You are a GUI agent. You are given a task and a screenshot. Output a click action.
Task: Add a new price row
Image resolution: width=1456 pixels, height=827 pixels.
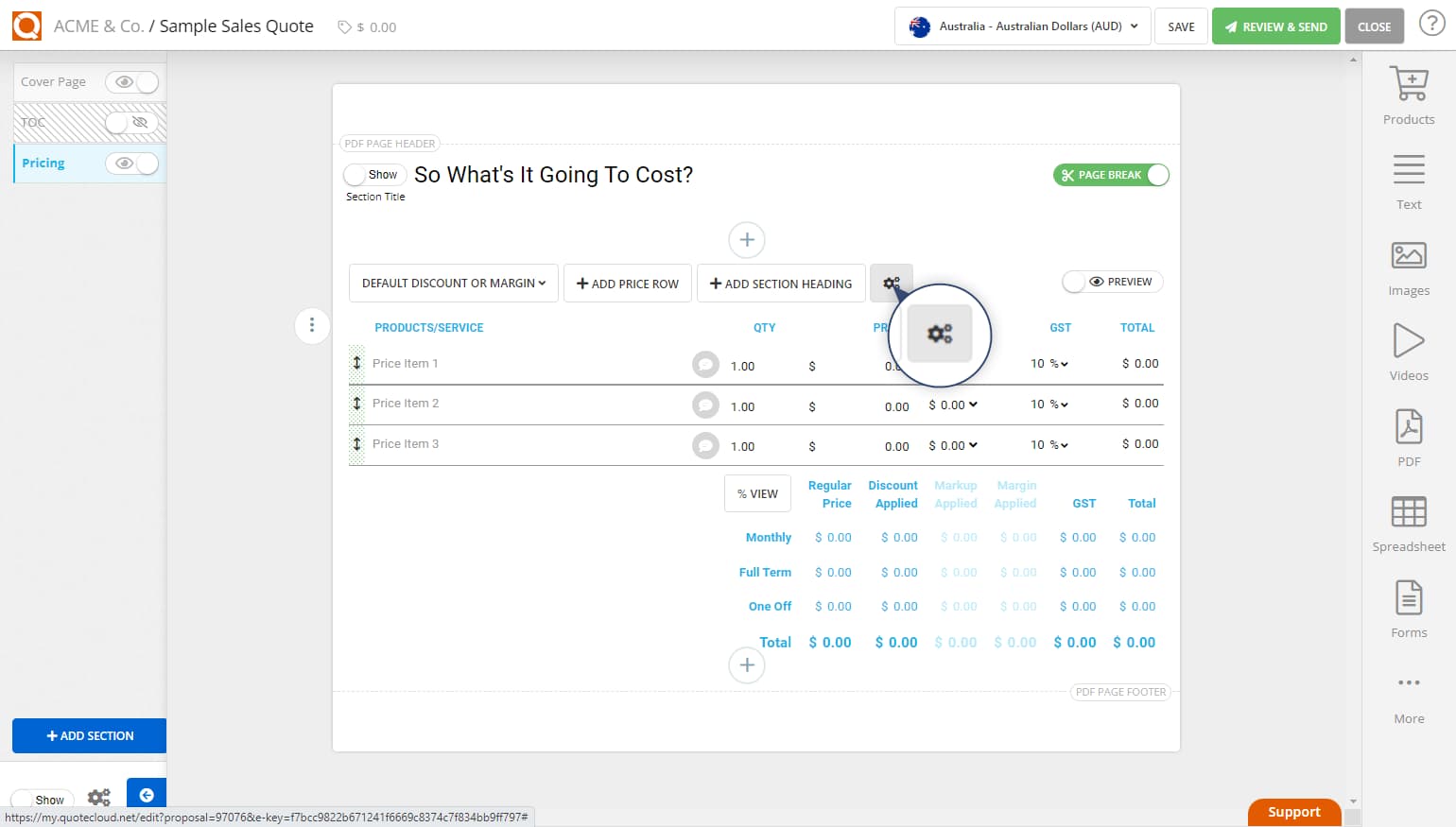pos(627,283)
